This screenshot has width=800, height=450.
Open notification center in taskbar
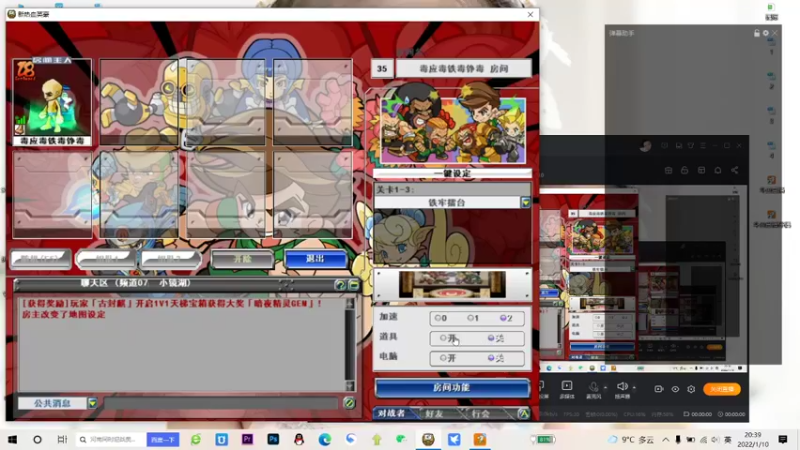[x=783, y=439]
